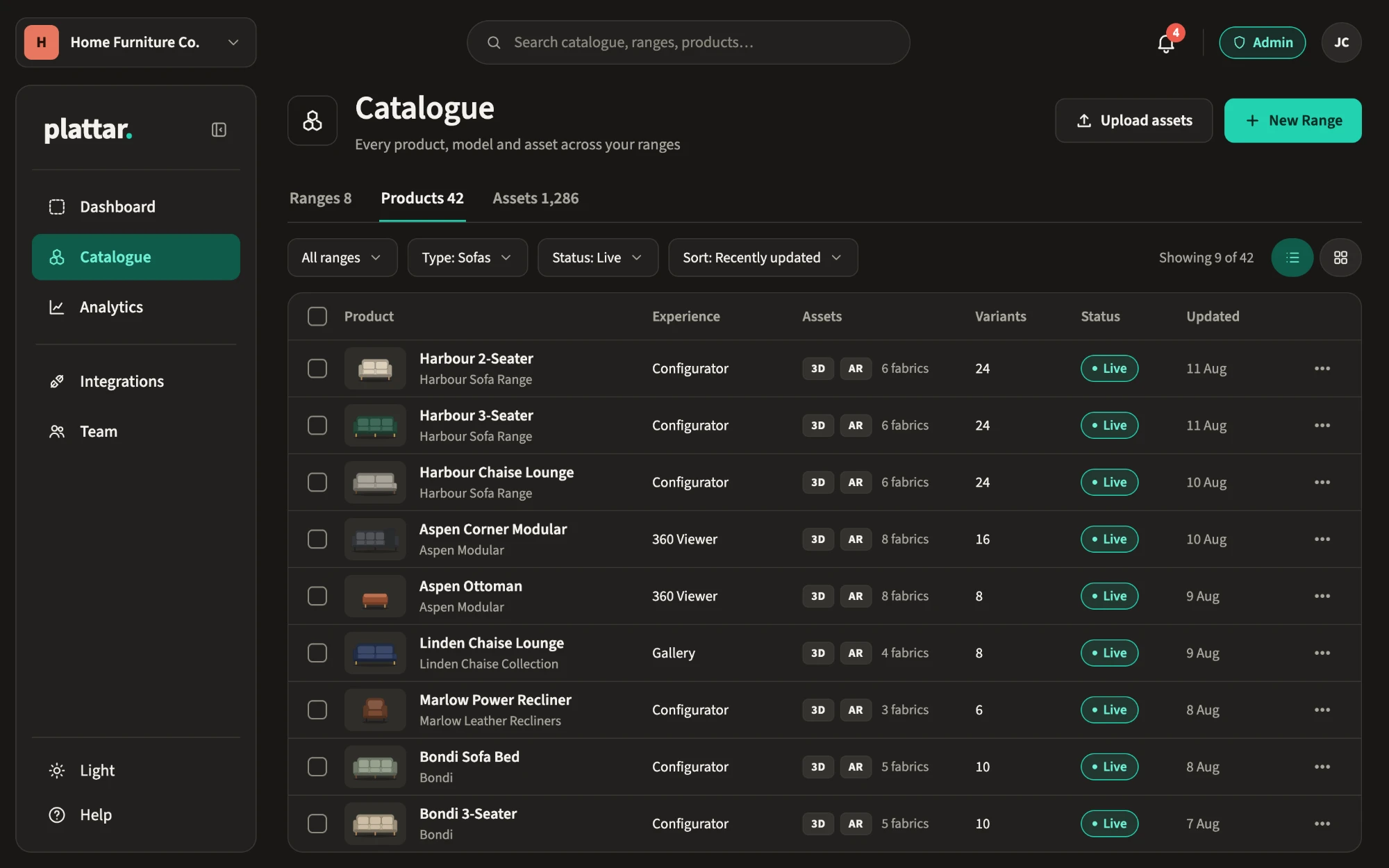Image resolution: width=1389 pixels, height=868 pixels.
Task: Go to Dashboard in sidebar
Action: point(136,207)
